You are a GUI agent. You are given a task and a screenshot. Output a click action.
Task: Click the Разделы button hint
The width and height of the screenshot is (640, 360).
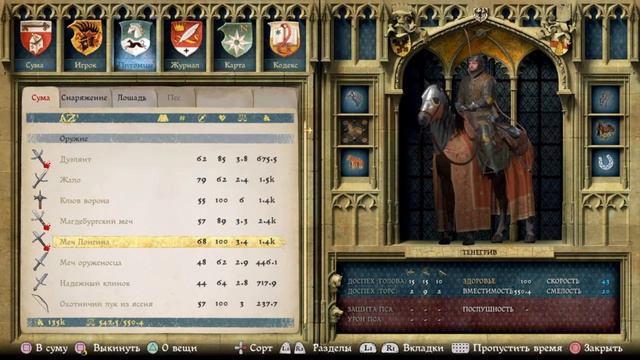pos(316,348)
